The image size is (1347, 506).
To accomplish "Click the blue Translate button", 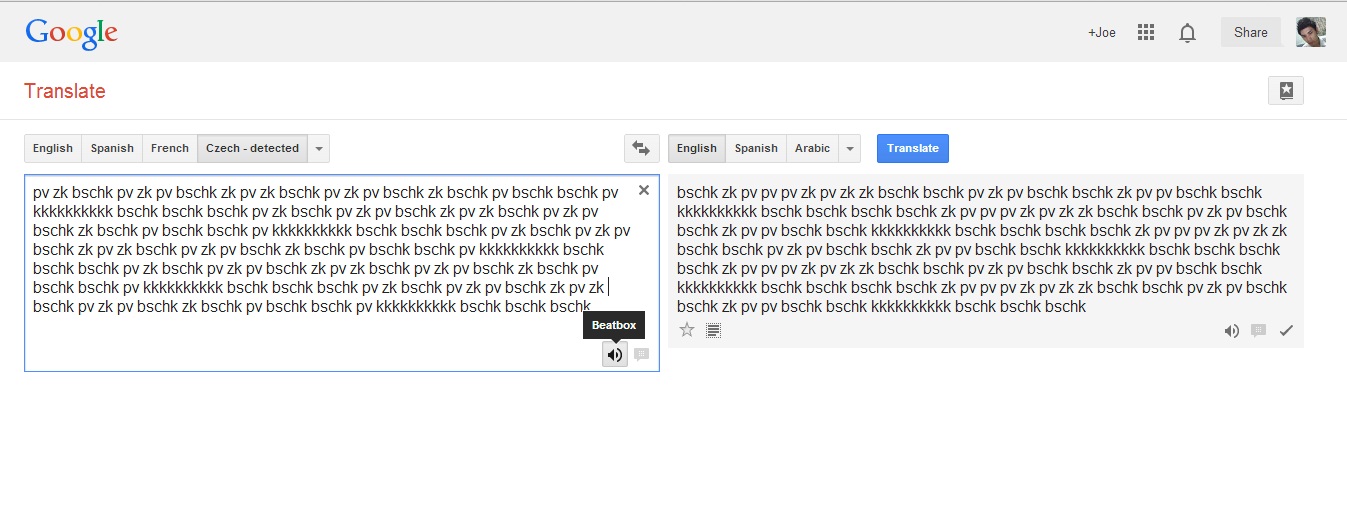I will point(913,148).
